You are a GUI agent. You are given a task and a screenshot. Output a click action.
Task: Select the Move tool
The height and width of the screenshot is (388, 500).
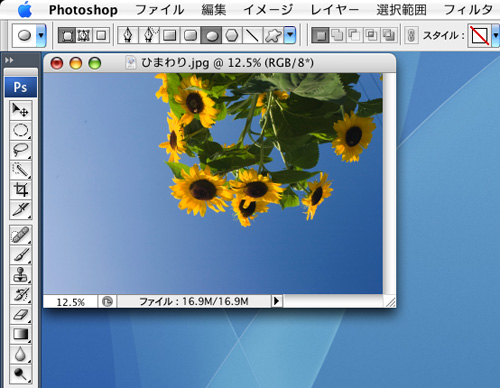pos(21,110)
